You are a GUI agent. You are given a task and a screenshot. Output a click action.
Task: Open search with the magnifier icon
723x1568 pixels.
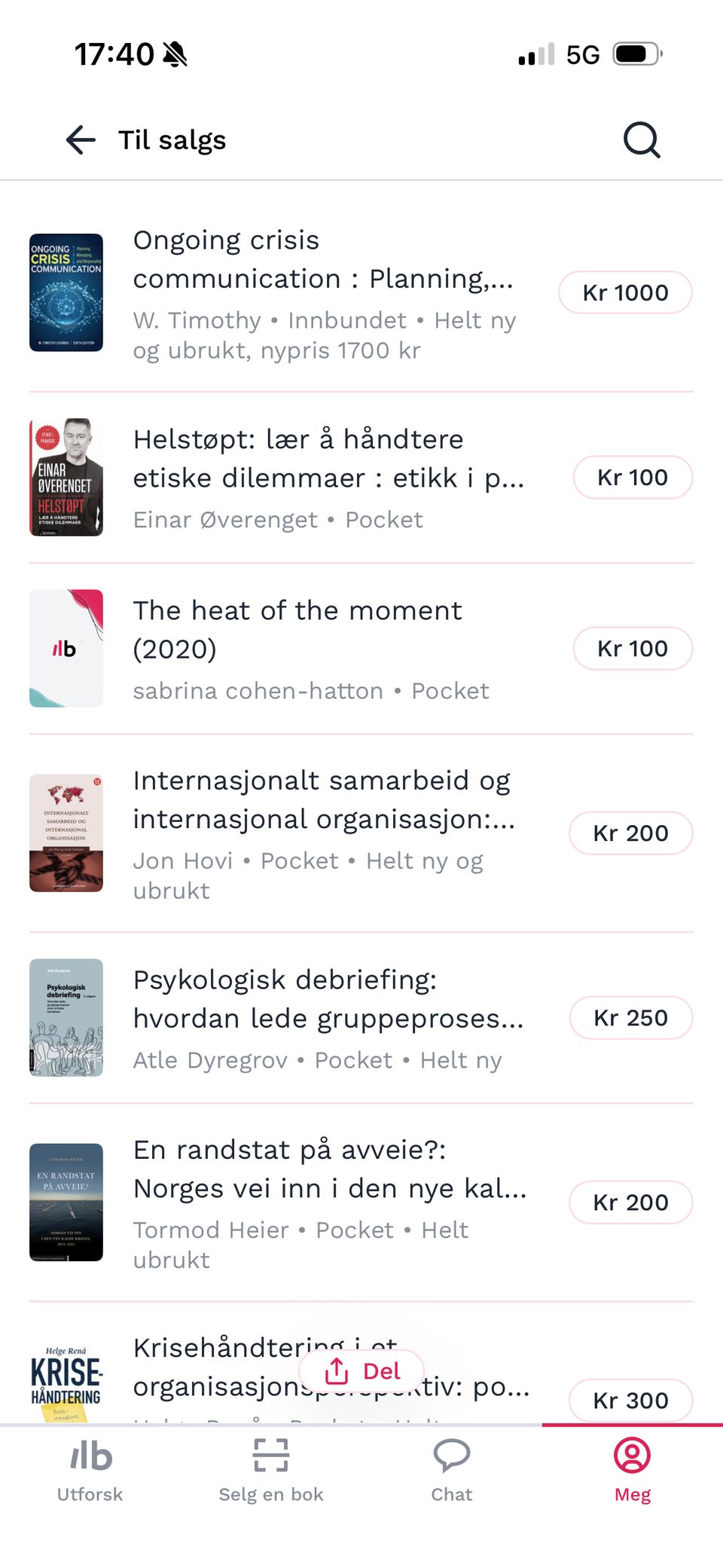[642, 140]
